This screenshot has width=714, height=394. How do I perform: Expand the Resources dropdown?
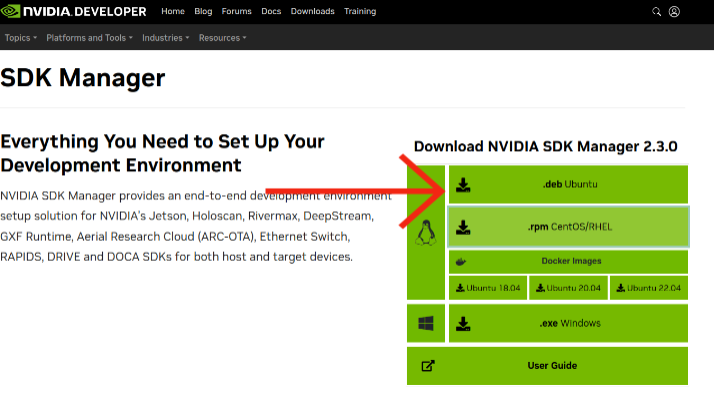[x=222, y=38]
